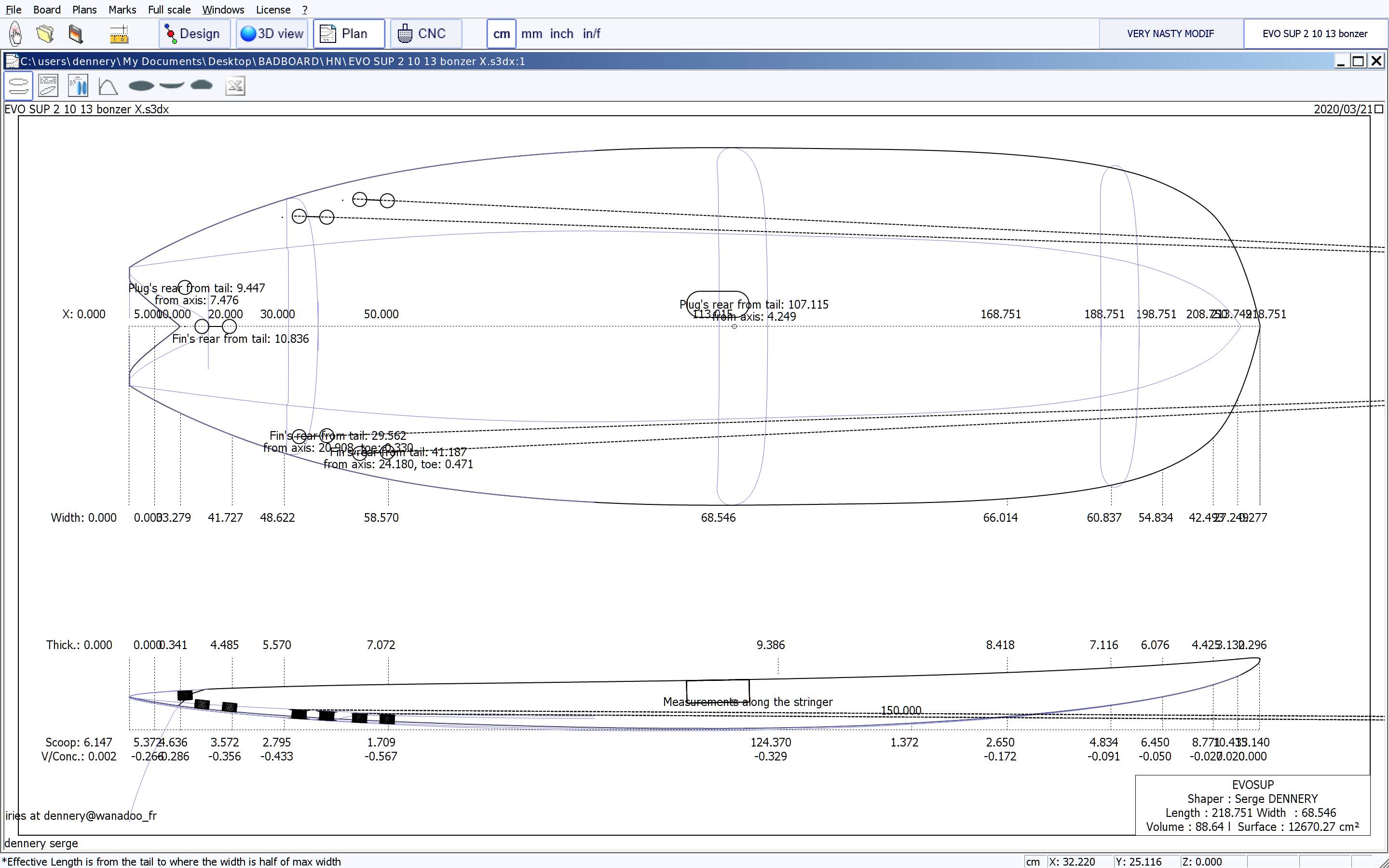
Task: Select the VERY NASTY MODIF board tab
Action: 1171,34
